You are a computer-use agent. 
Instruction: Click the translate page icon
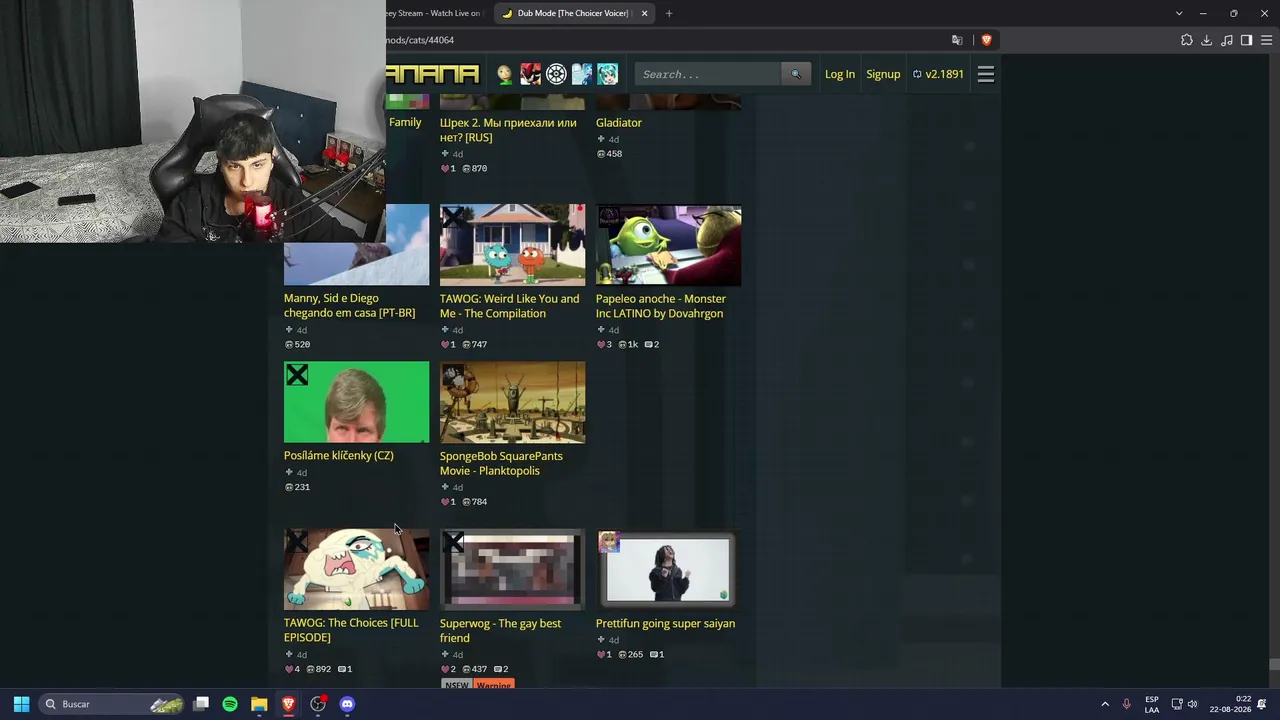tap(957, 40)
